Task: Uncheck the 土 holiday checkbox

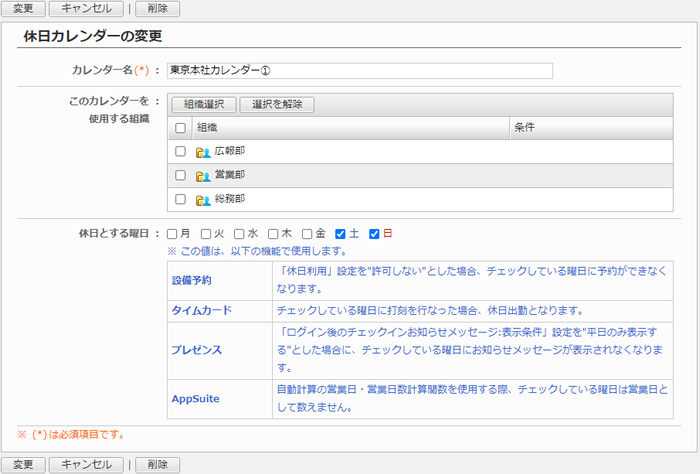Action: [x=341, y=234]
